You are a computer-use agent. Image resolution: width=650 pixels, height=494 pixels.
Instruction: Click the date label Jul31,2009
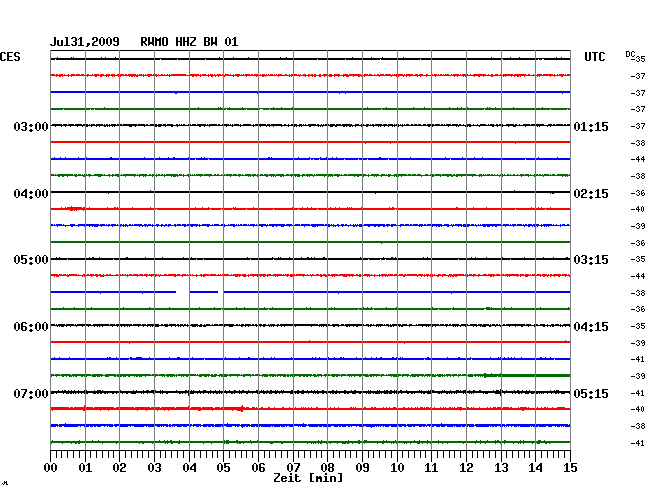(85, 42)
